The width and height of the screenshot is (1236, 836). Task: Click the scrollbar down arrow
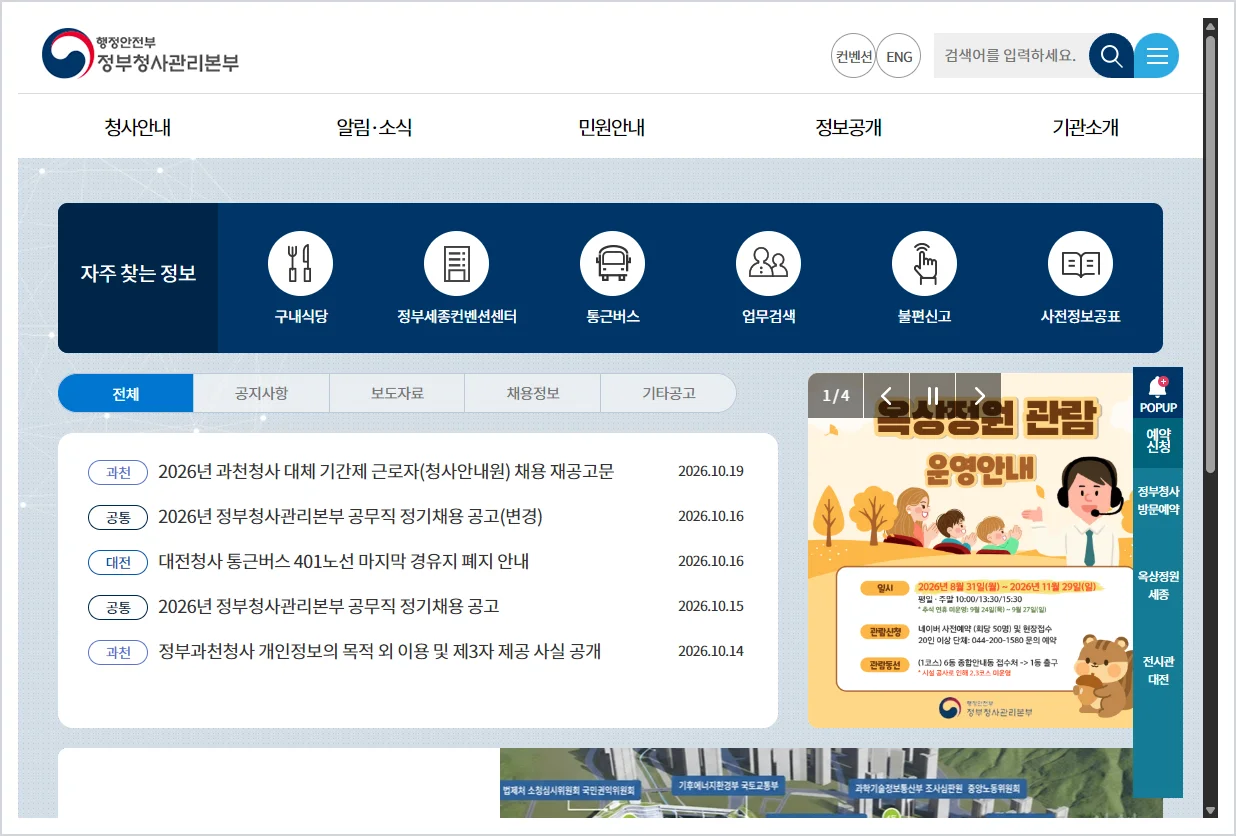click(1210, 810)
